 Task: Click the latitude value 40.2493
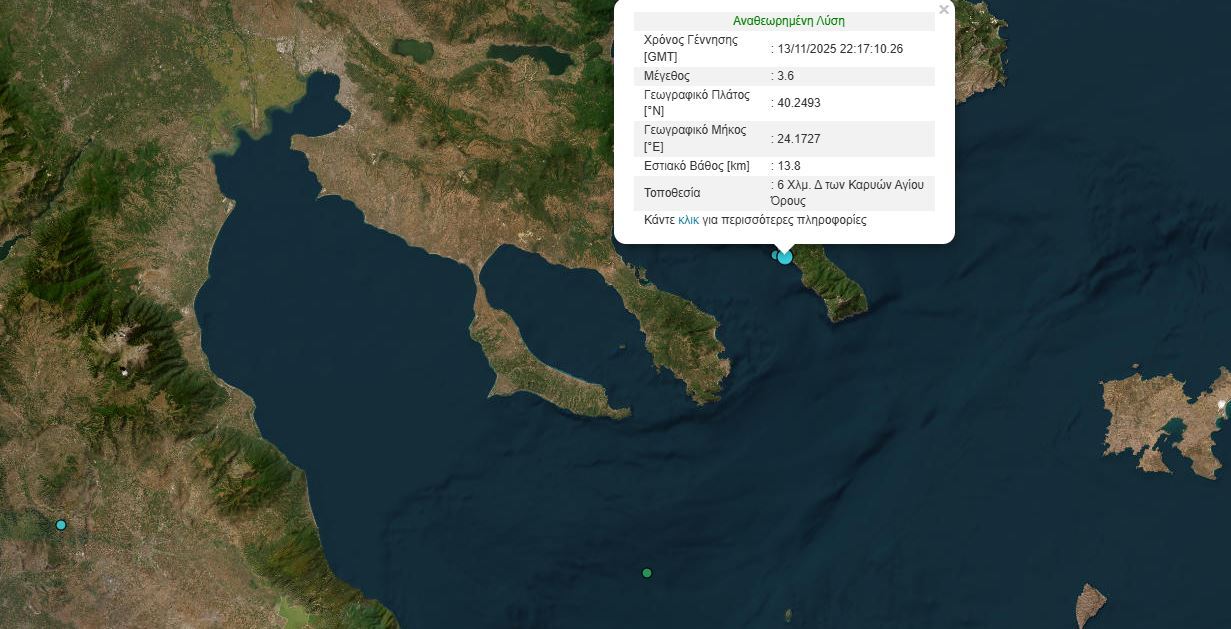pyautogui.click(x=798, y=103)
